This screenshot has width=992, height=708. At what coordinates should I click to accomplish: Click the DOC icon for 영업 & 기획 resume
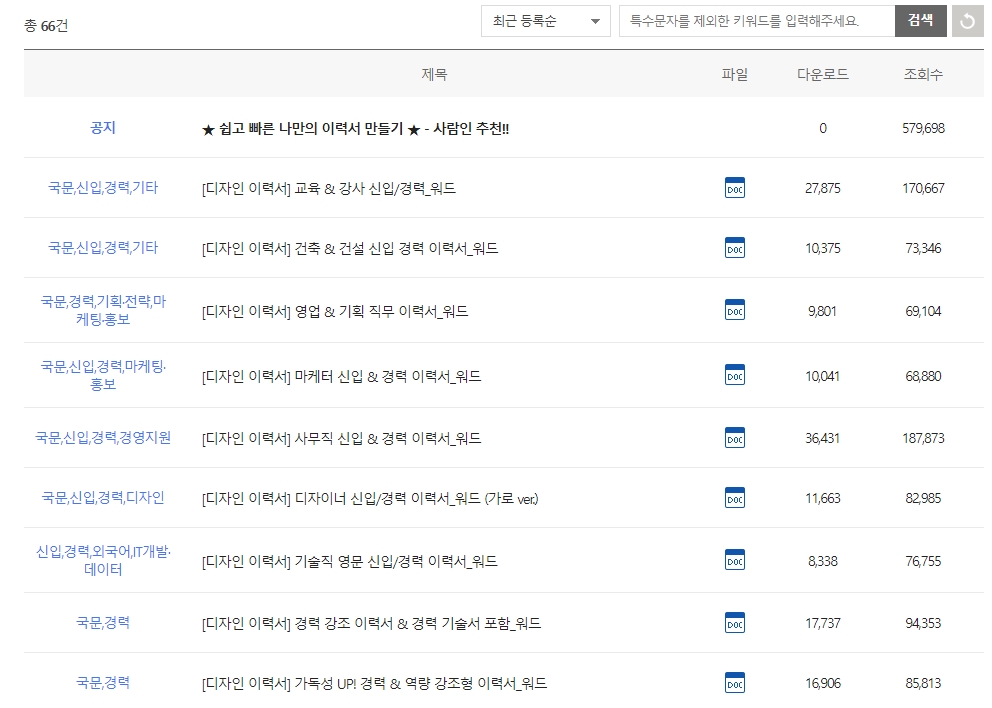pos(735,310)
